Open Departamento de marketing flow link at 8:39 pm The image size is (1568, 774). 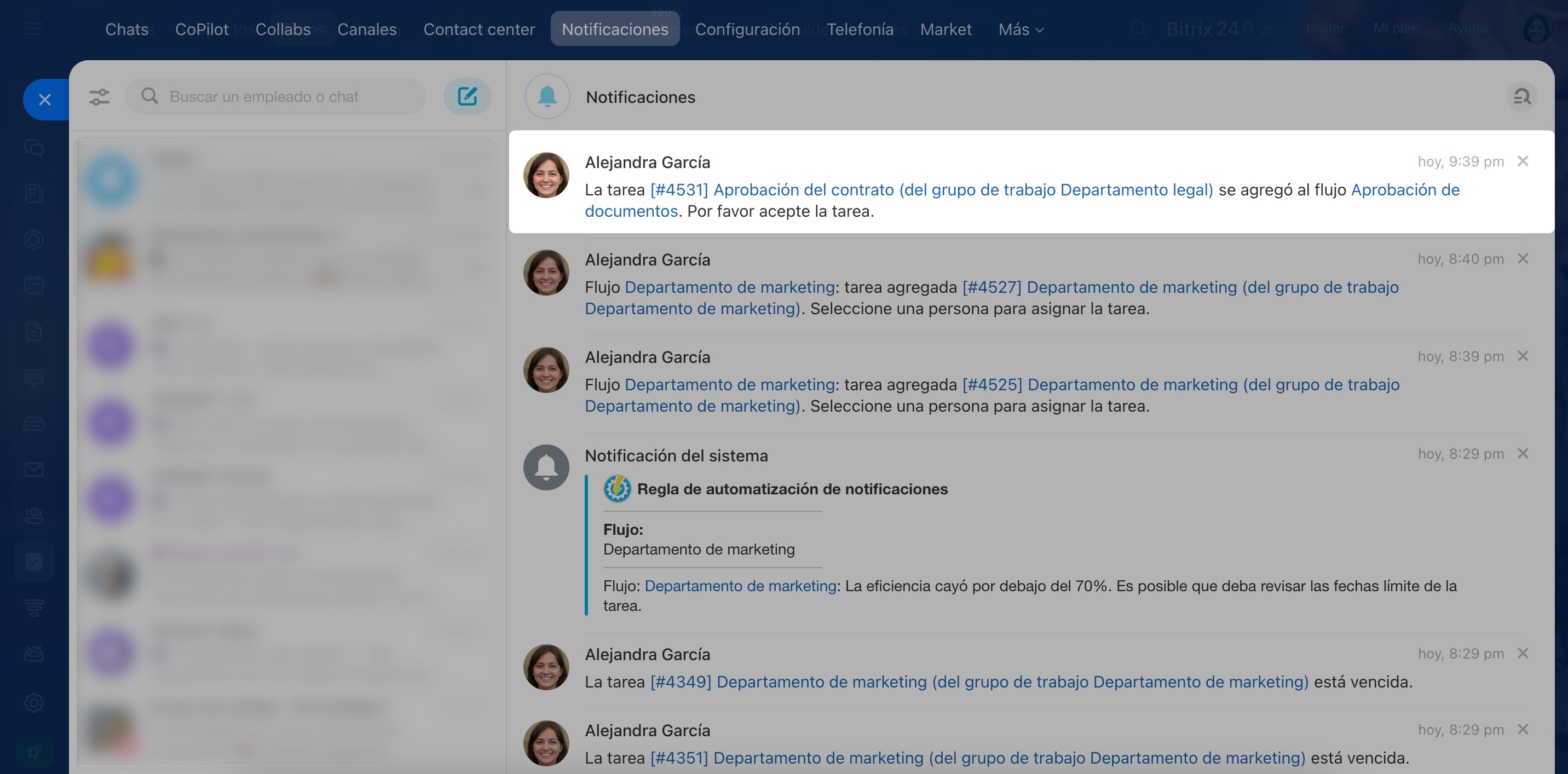730,385
